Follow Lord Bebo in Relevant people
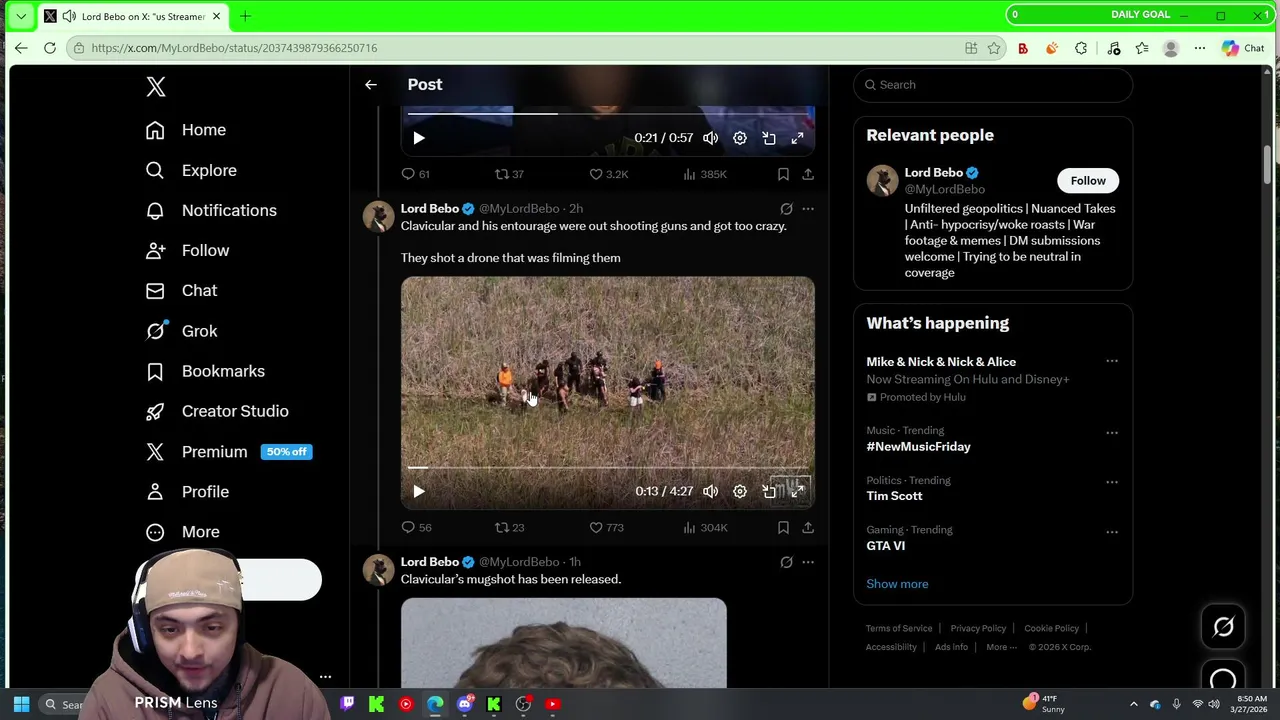The image size is (1280, 720). [1088, 181]
